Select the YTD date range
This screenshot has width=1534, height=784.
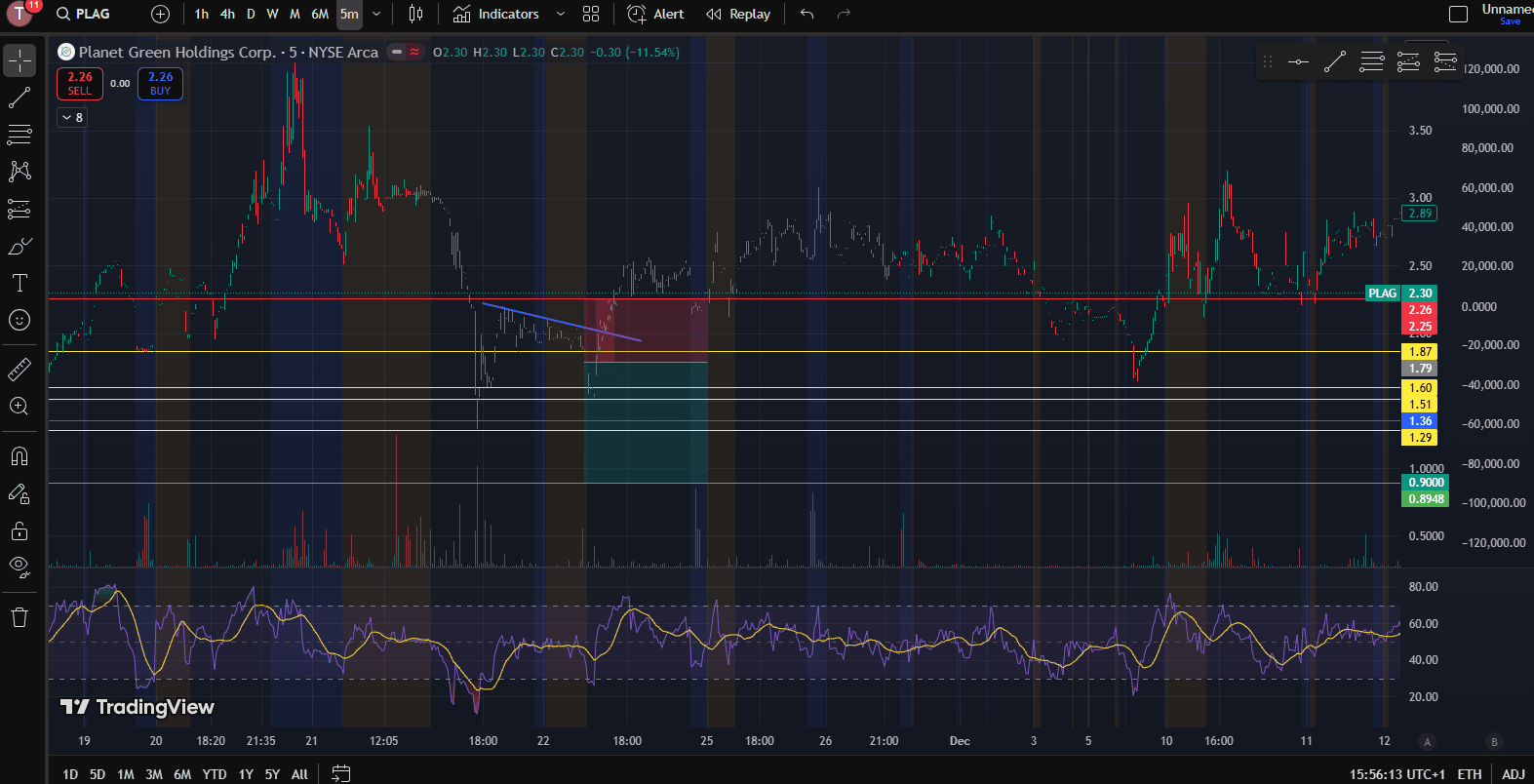[x=215, y=774]
